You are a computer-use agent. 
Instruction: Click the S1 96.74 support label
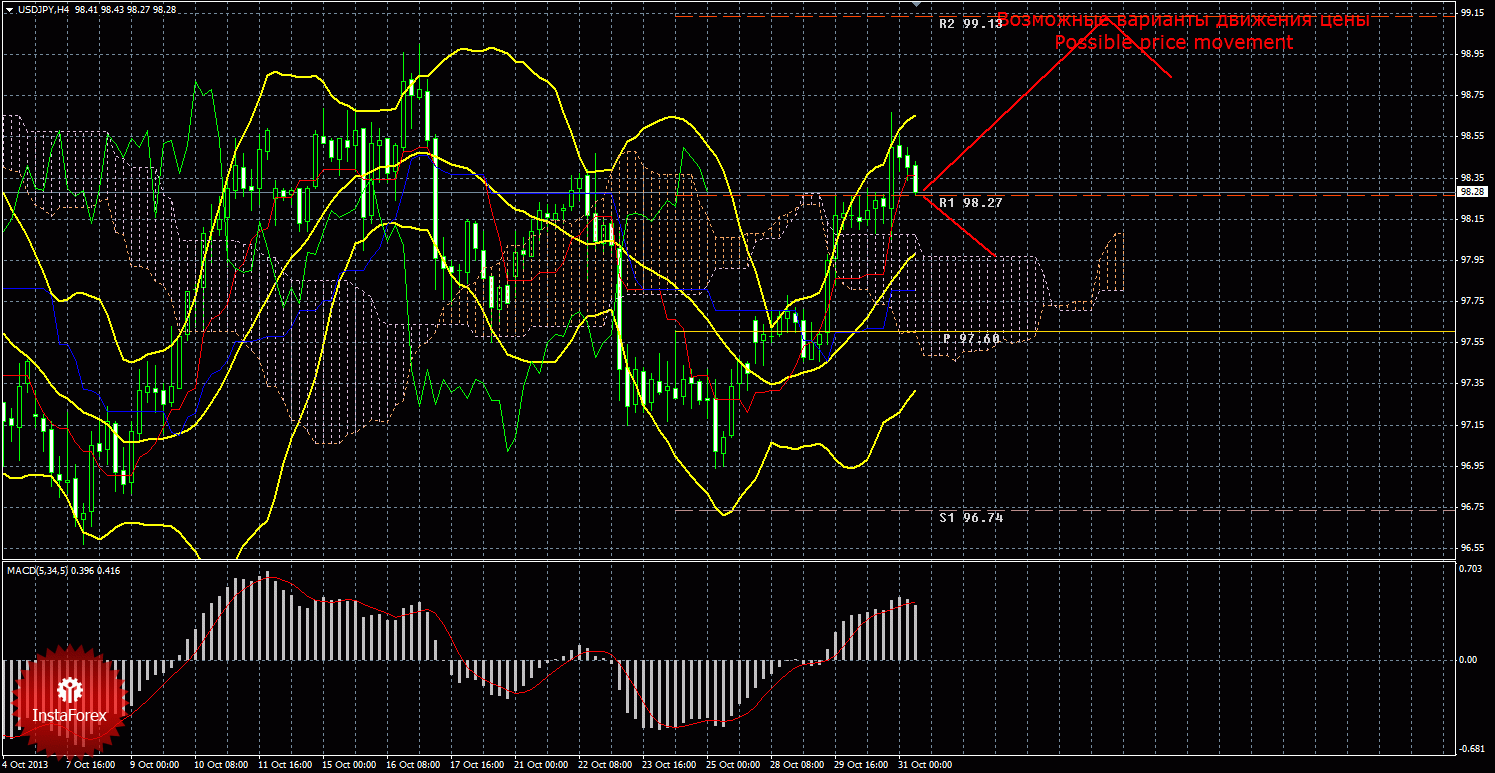pos(970,517)
